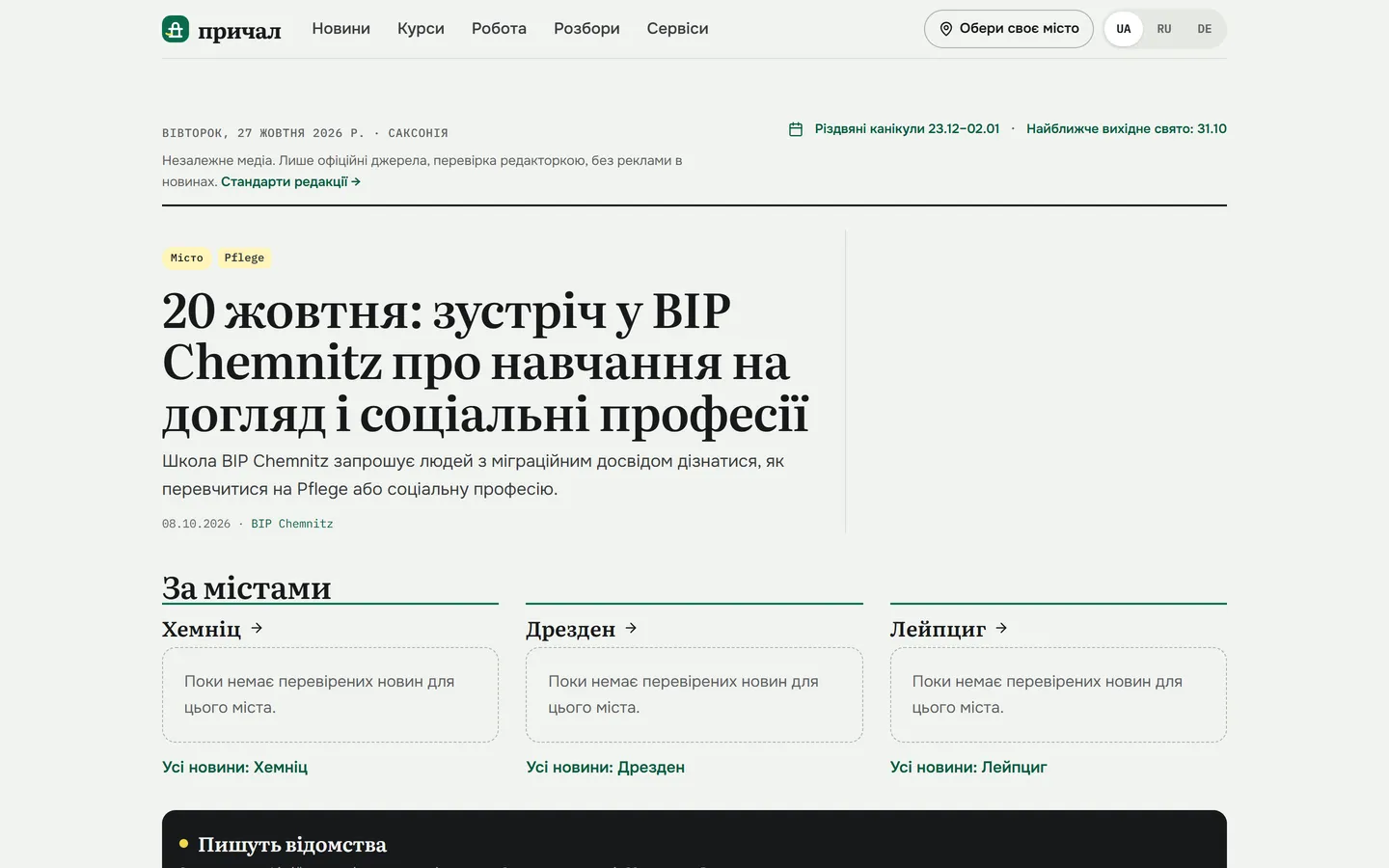Screen dimensions: 1389x868
Task: Open the Дрезден city heading
Action: [x=570, y=629]
